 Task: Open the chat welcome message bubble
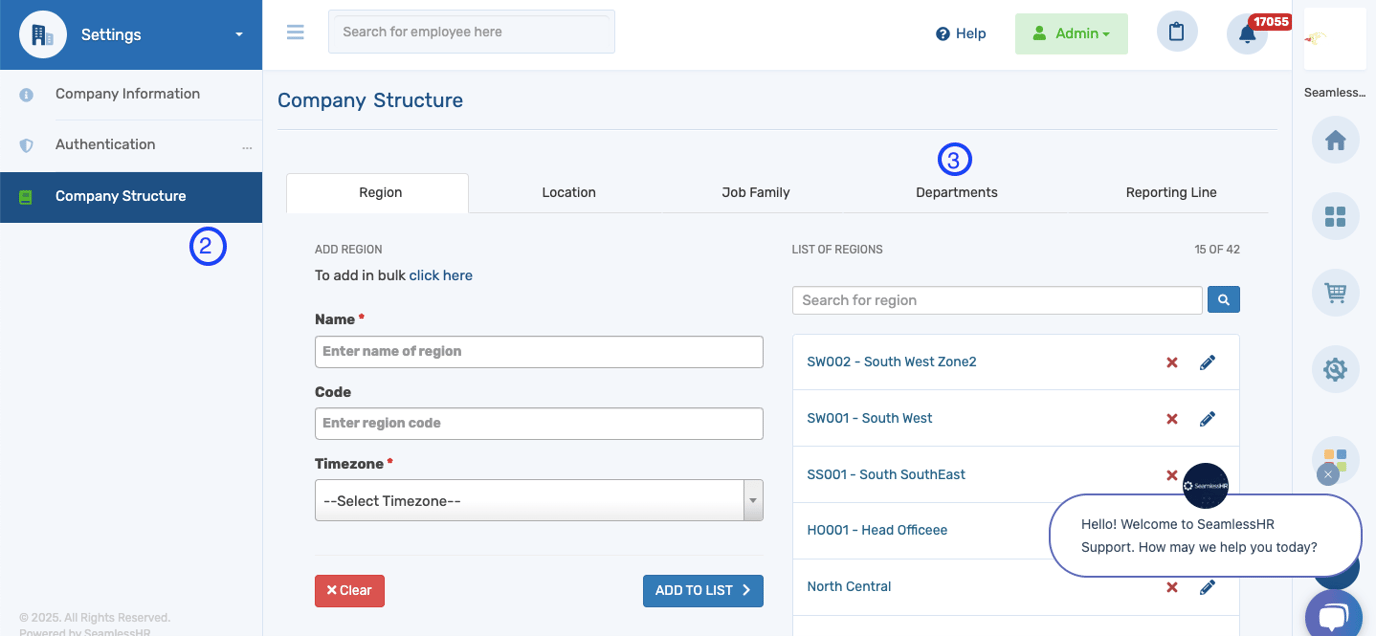[1205, 535]
